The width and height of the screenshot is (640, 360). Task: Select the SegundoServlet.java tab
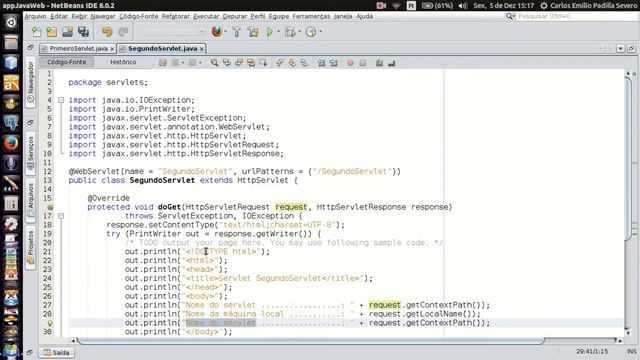(x=162, y=49)
